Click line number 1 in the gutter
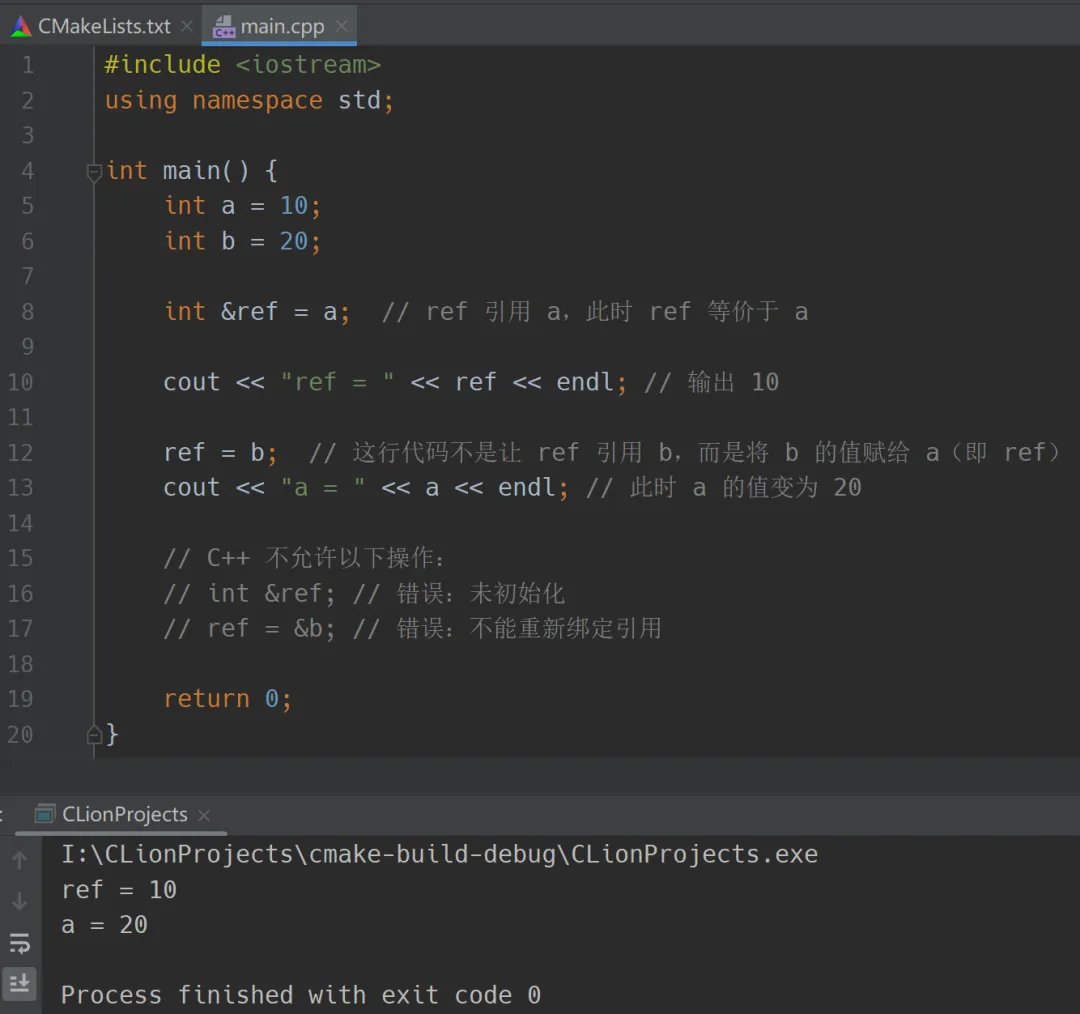This screenshot has width=1080, height=1014. [x=28, y=65]
